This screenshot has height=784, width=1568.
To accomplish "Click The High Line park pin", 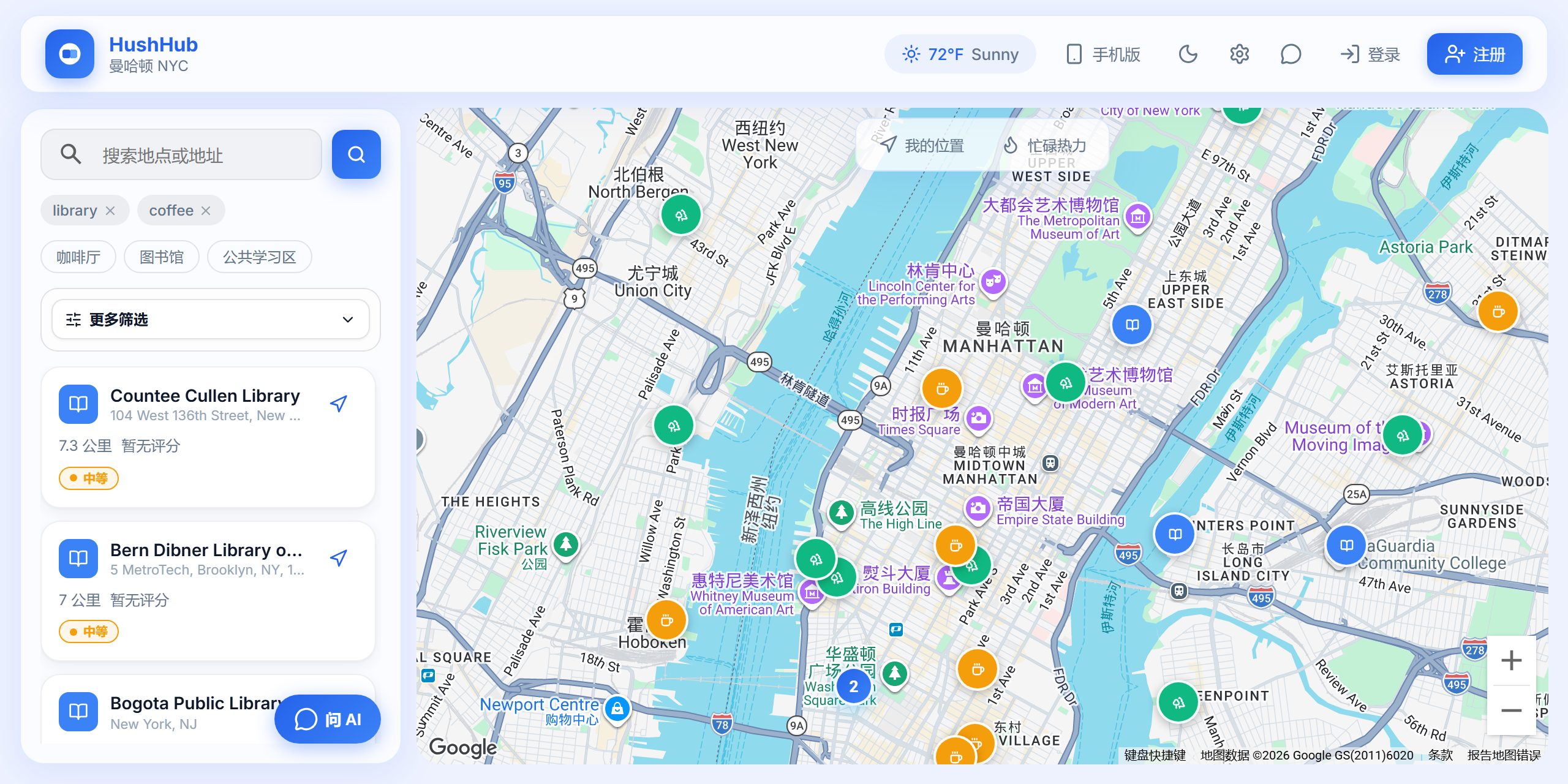I will [842, 512].
